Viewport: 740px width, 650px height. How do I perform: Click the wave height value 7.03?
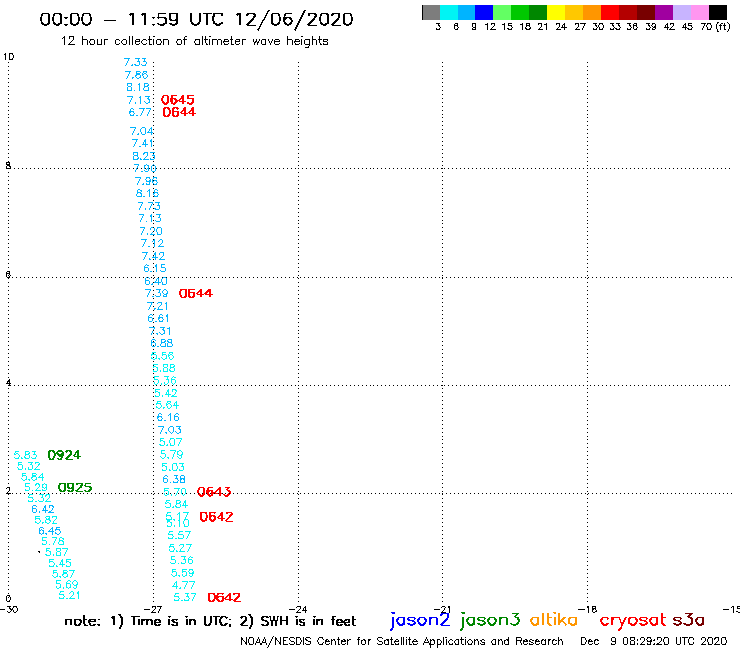click(169, 430)
